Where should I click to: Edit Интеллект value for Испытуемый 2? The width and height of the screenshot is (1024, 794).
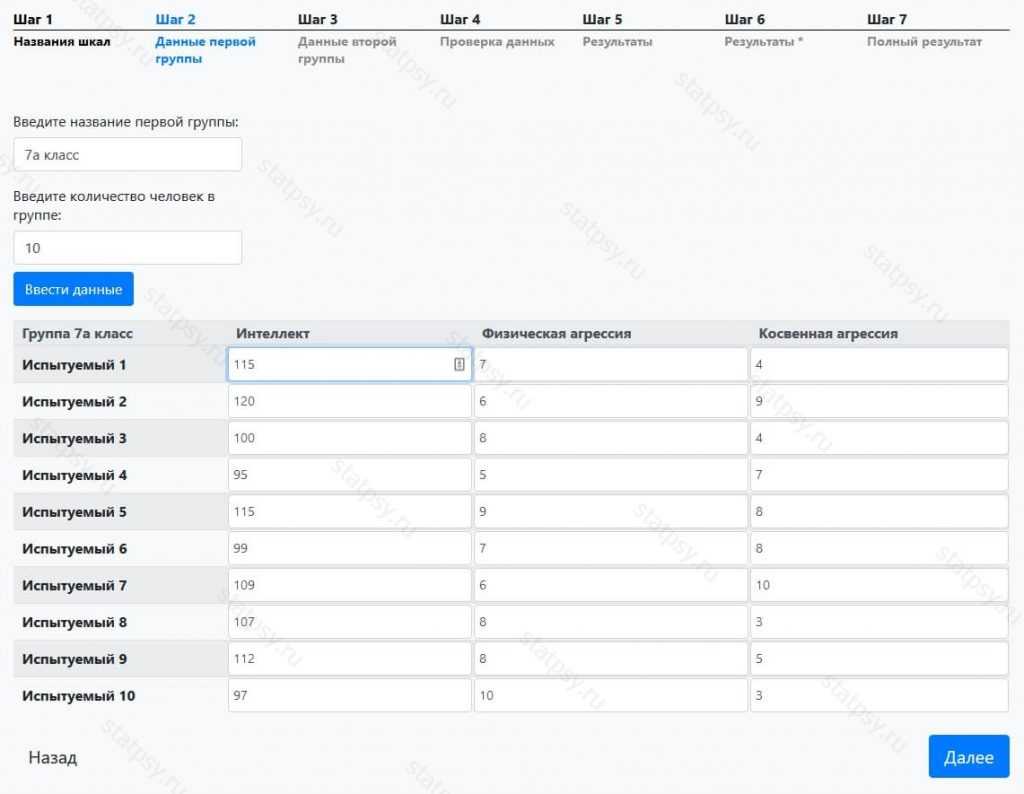[x=349, y=402]
